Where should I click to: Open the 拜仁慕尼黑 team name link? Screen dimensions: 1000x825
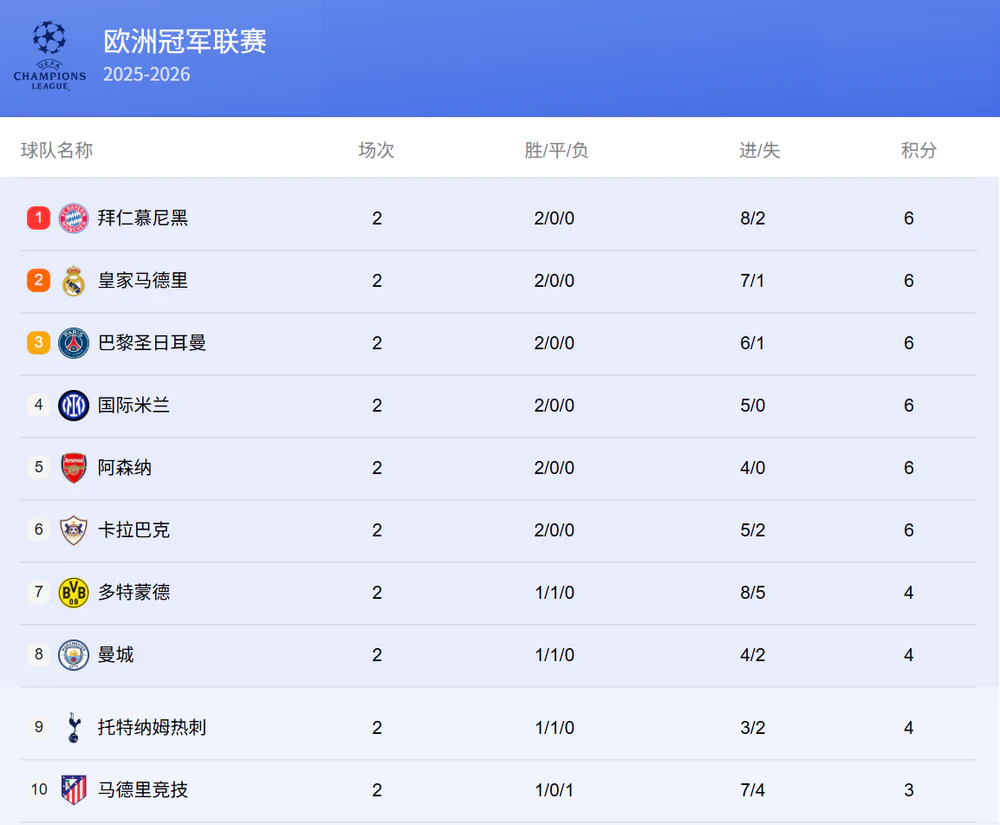click(x=143, y=218)
